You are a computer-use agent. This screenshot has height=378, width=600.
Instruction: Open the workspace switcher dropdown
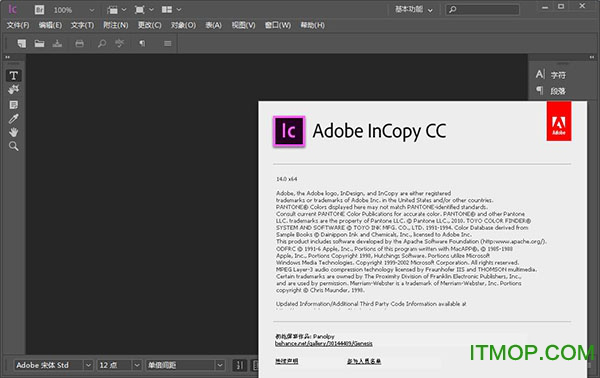(x=414, y=10)
